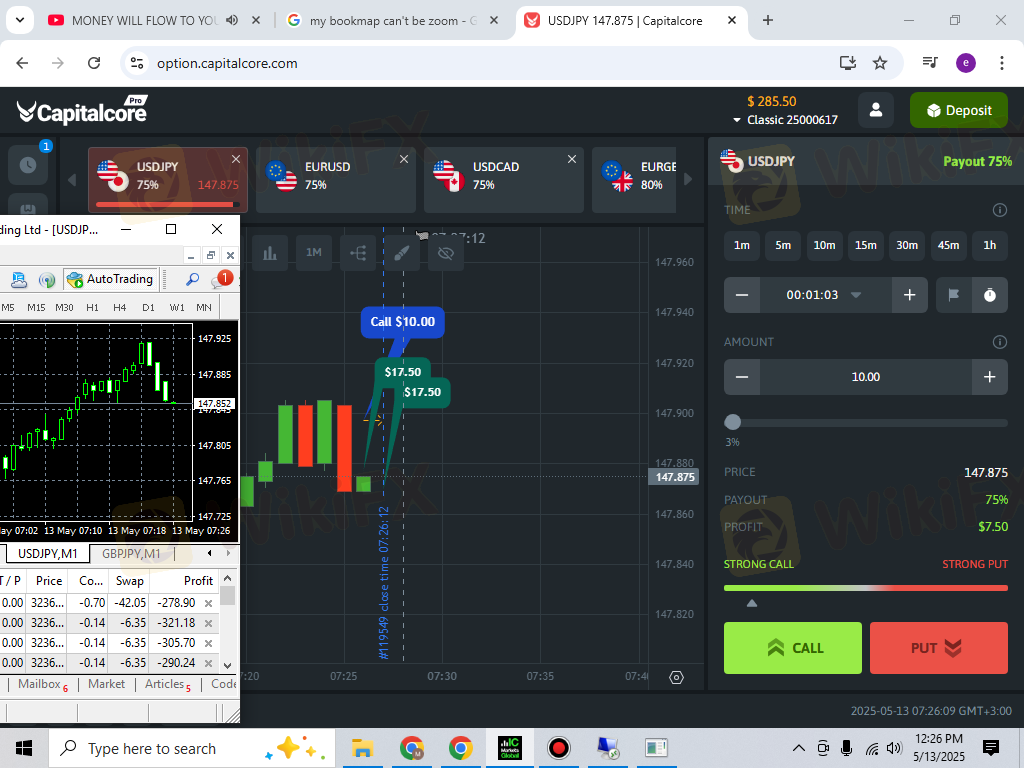Go back with the browser back arrow
Screen dimensions: 1024x768
[x=22, y=63]
